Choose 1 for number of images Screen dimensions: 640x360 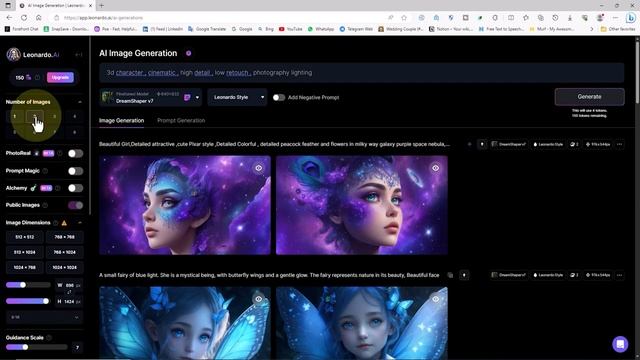click(15, 116)
